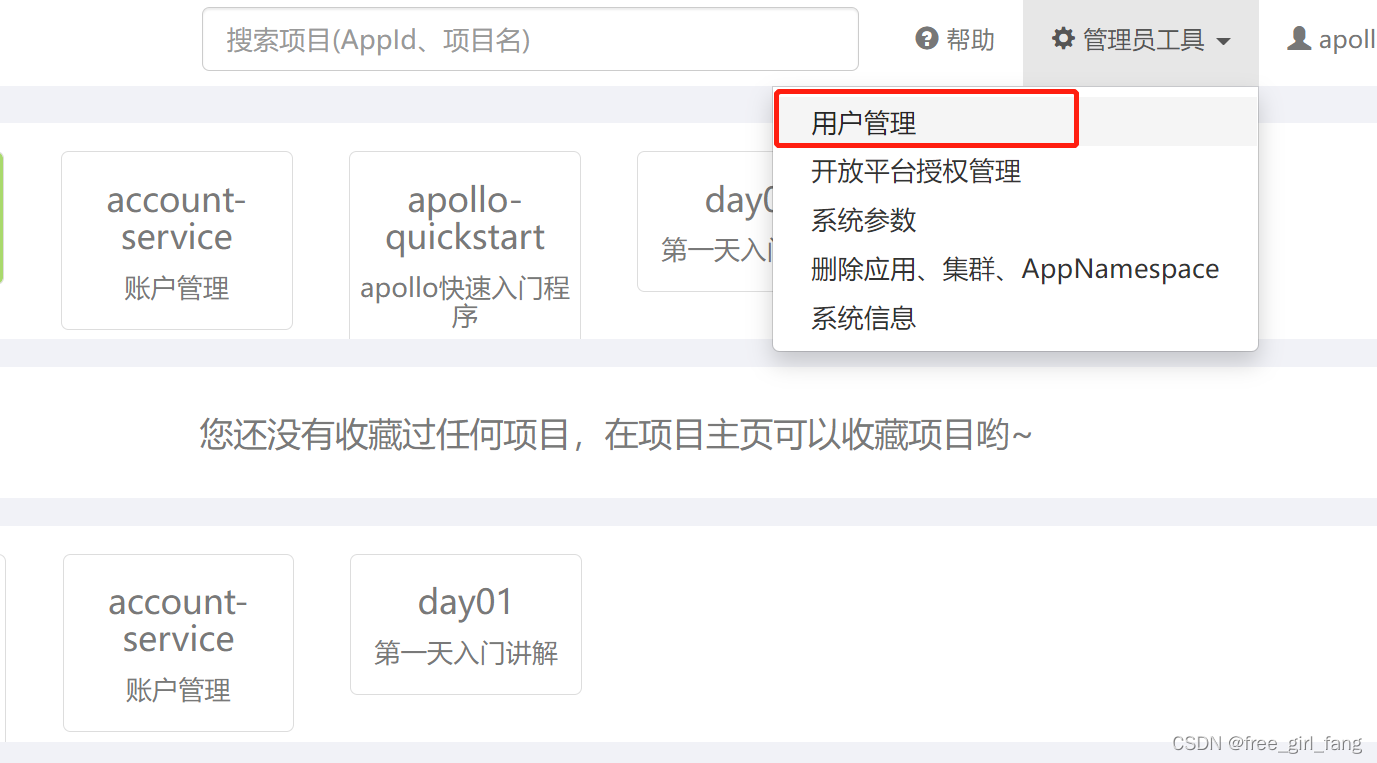Click the 帮助 help item in the navbar
Screen dimensions: 1377x763
[x=964, y=39]
